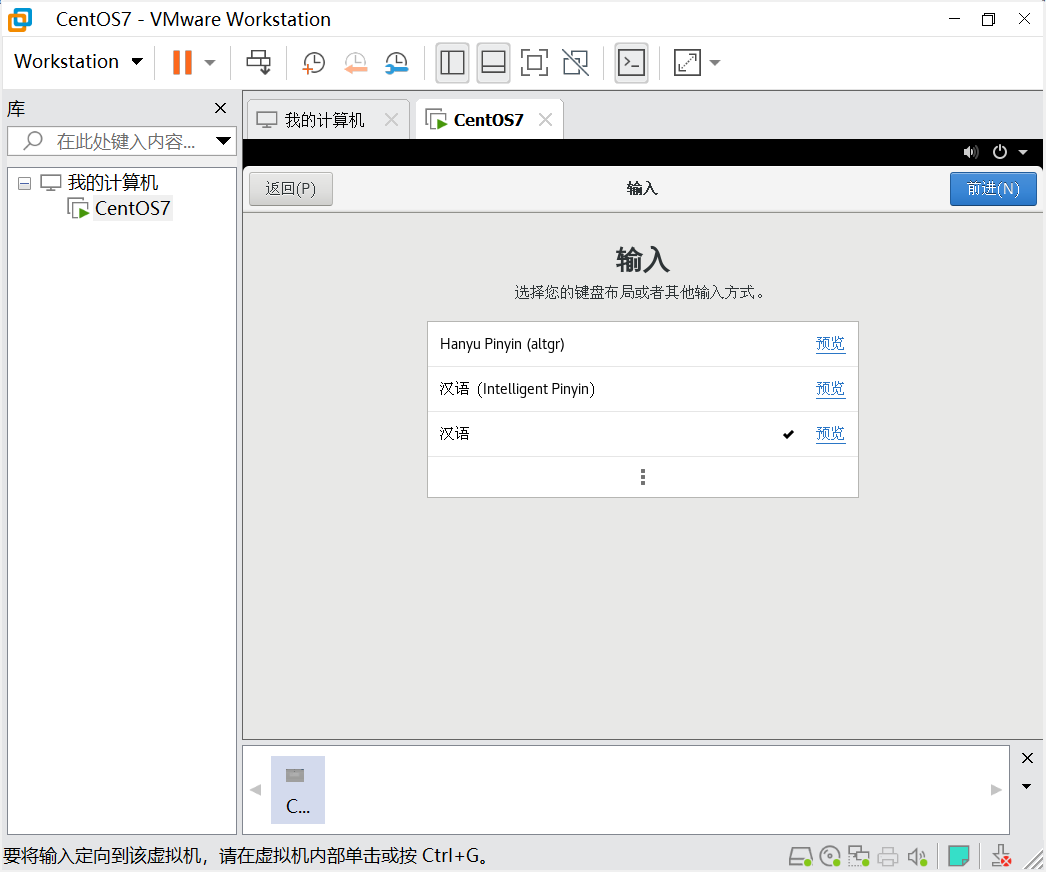
Task: Collapse the 我的计算机 tree node
Action: click(x=25, y=183)
